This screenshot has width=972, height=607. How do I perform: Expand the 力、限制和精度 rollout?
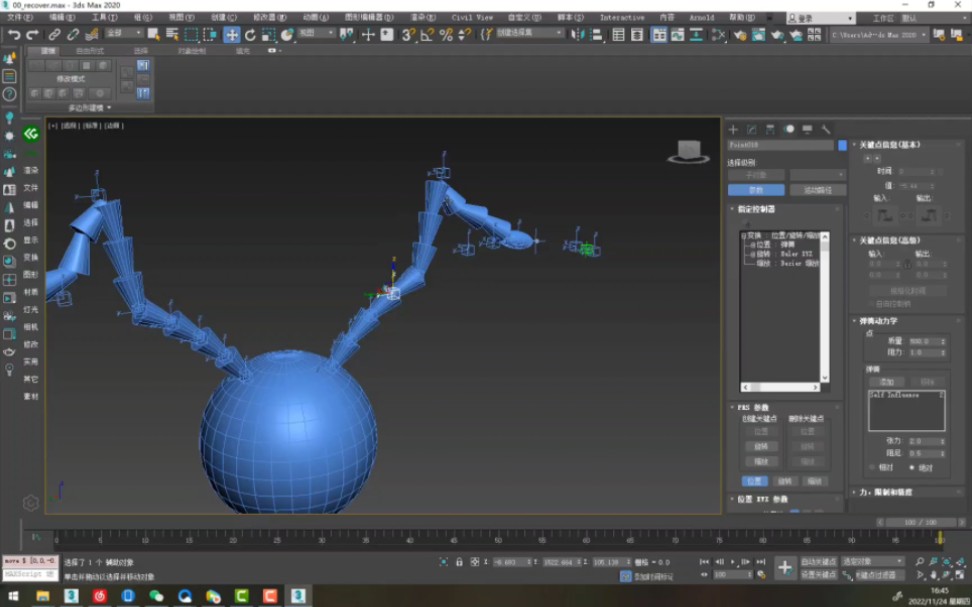pyautogui.click(x=885, y=492)
